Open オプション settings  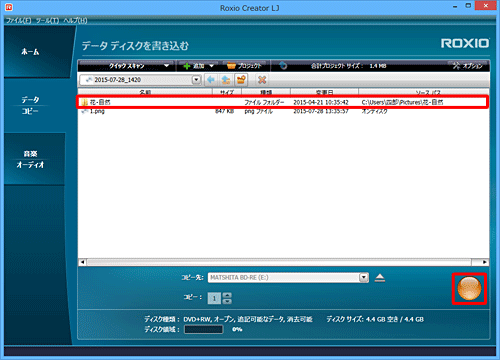pyautogui.click(x=467, y=66)
